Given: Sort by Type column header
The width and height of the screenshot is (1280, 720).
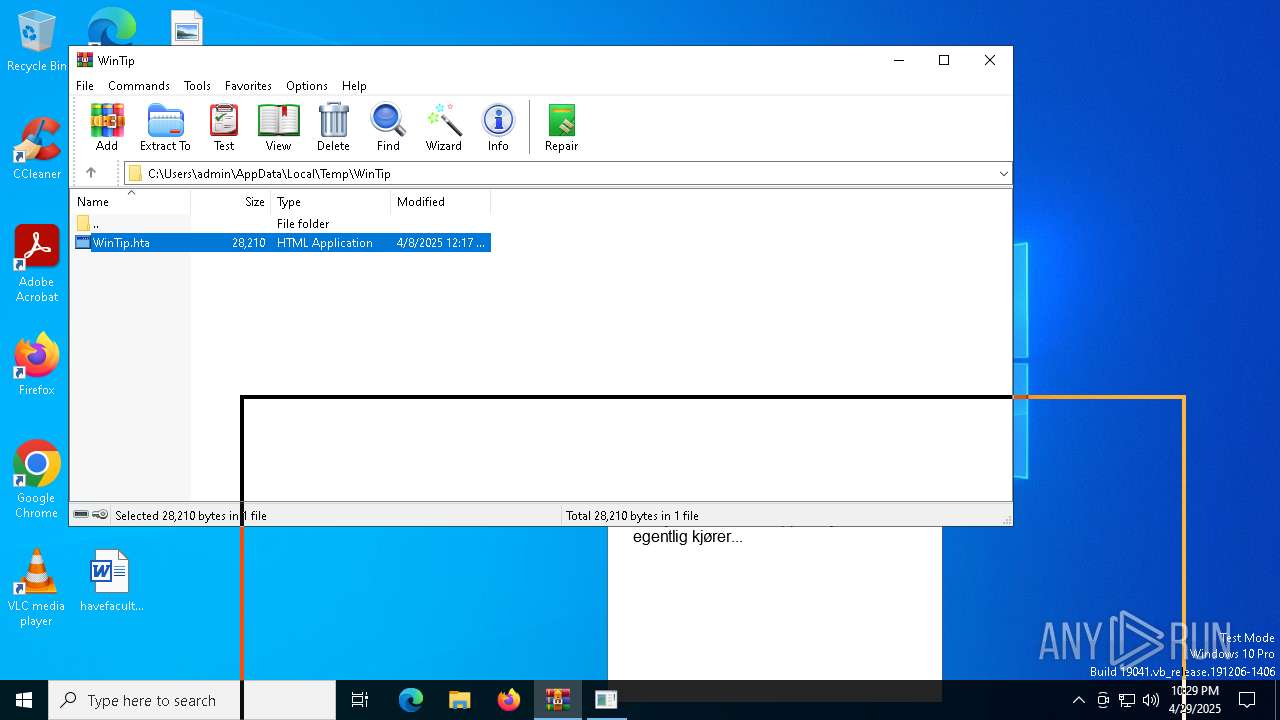Looking at the screenshot, I should tap(330, 202).
